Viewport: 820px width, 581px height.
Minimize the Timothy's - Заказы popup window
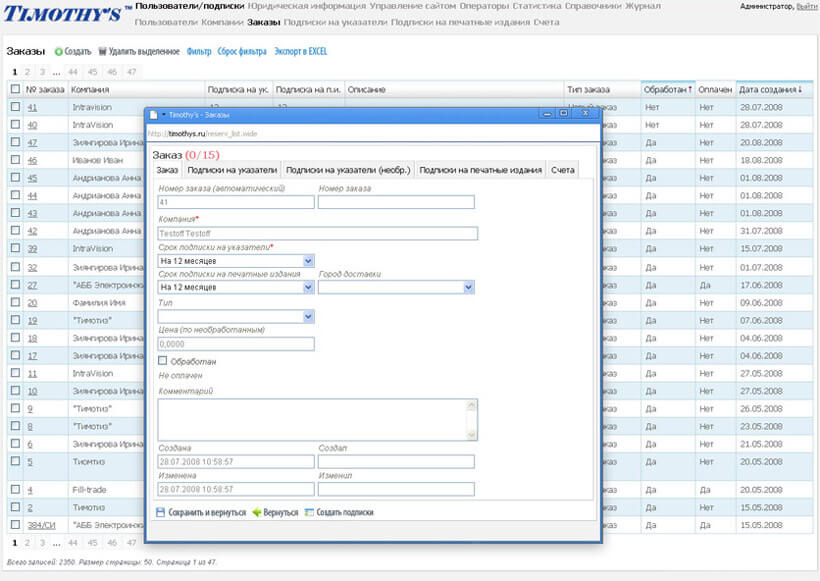pyautogui.click(x=547, y=113)
